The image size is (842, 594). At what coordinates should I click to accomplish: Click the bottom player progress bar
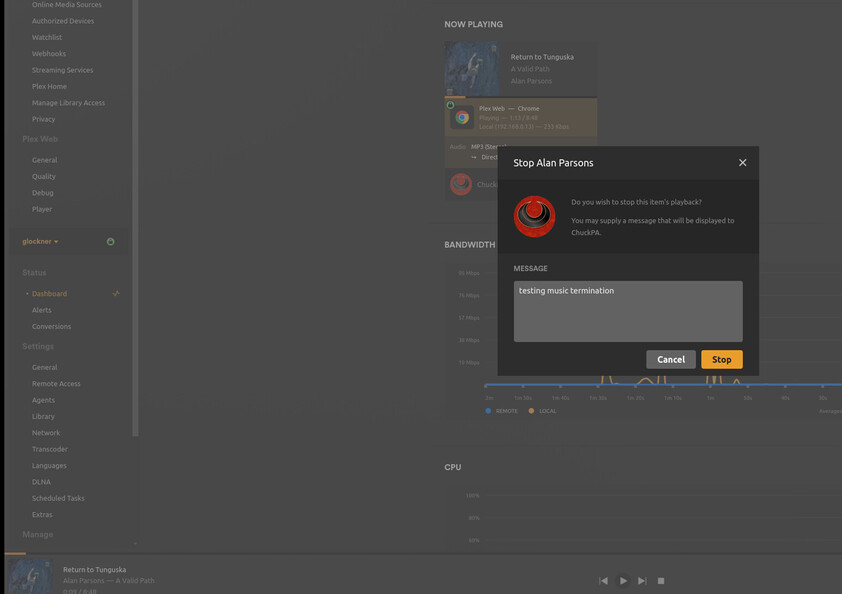(423, 553)
